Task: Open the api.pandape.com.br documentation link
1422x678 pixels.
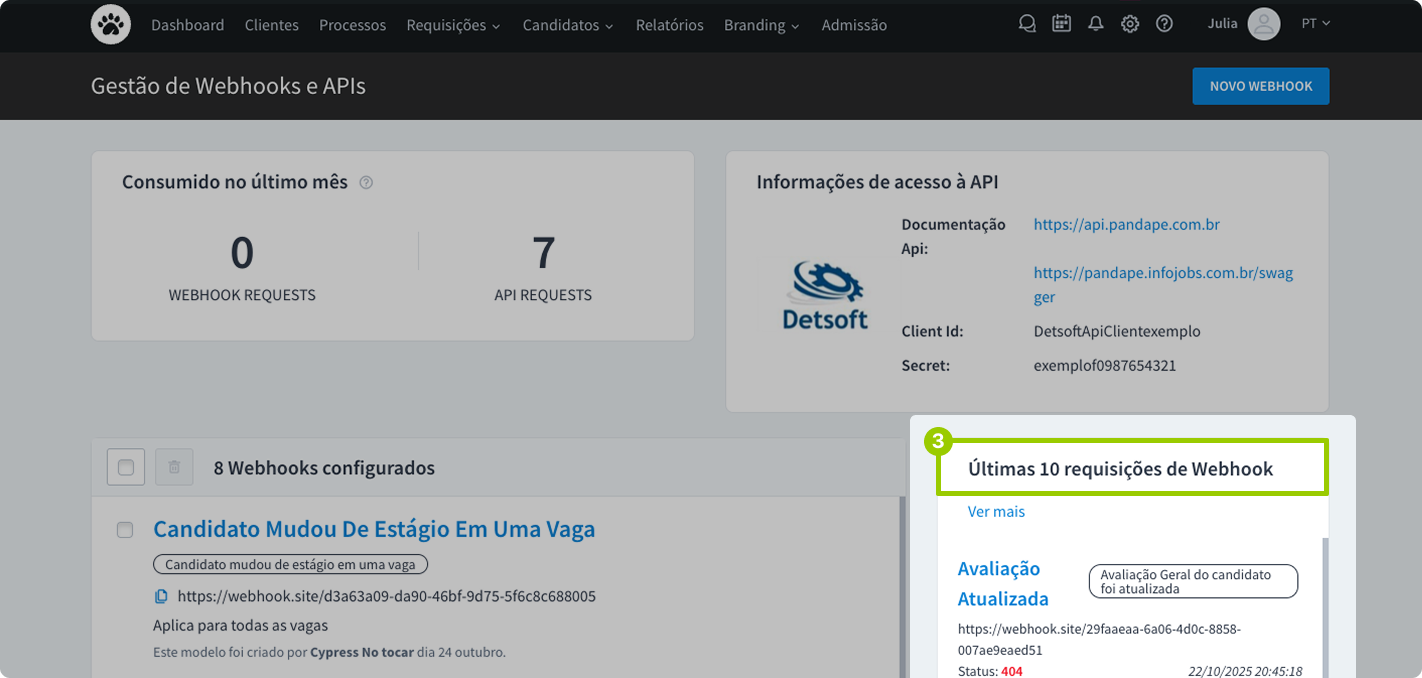Action: pos(1126,224)
